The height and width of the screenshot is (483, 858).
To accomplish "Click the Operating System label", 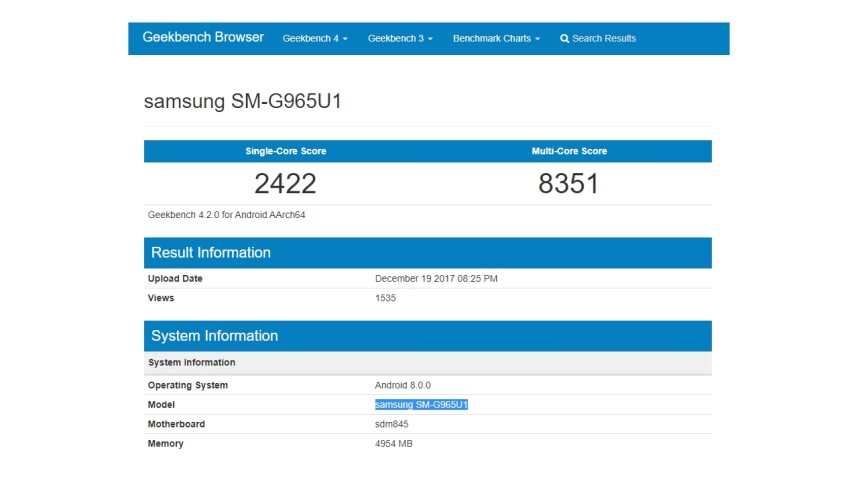I will pos(188,385).
